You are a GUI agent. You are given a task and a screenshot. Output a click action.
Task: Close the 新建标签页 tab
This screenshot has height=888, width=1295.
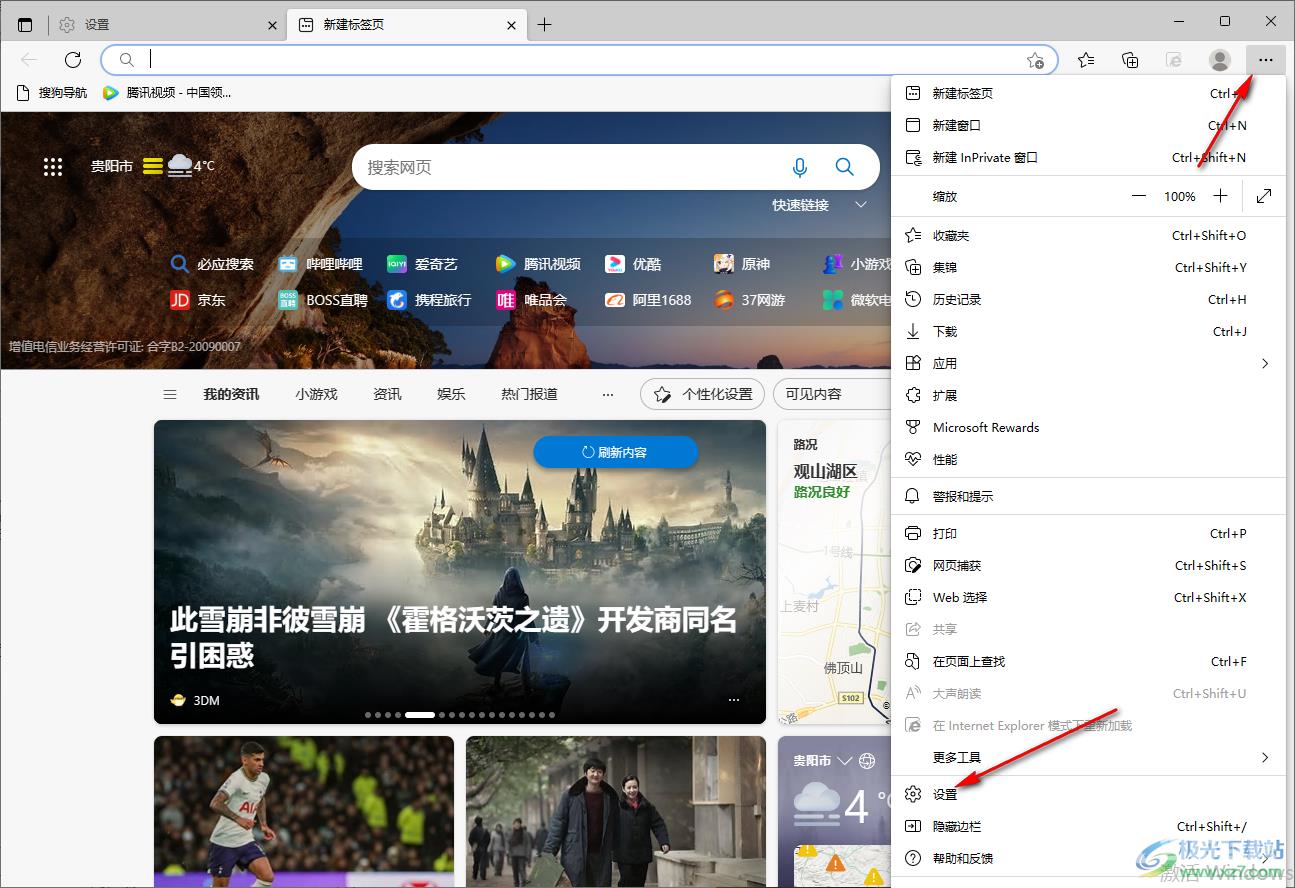pyautogui.click(x=511, y=25)
